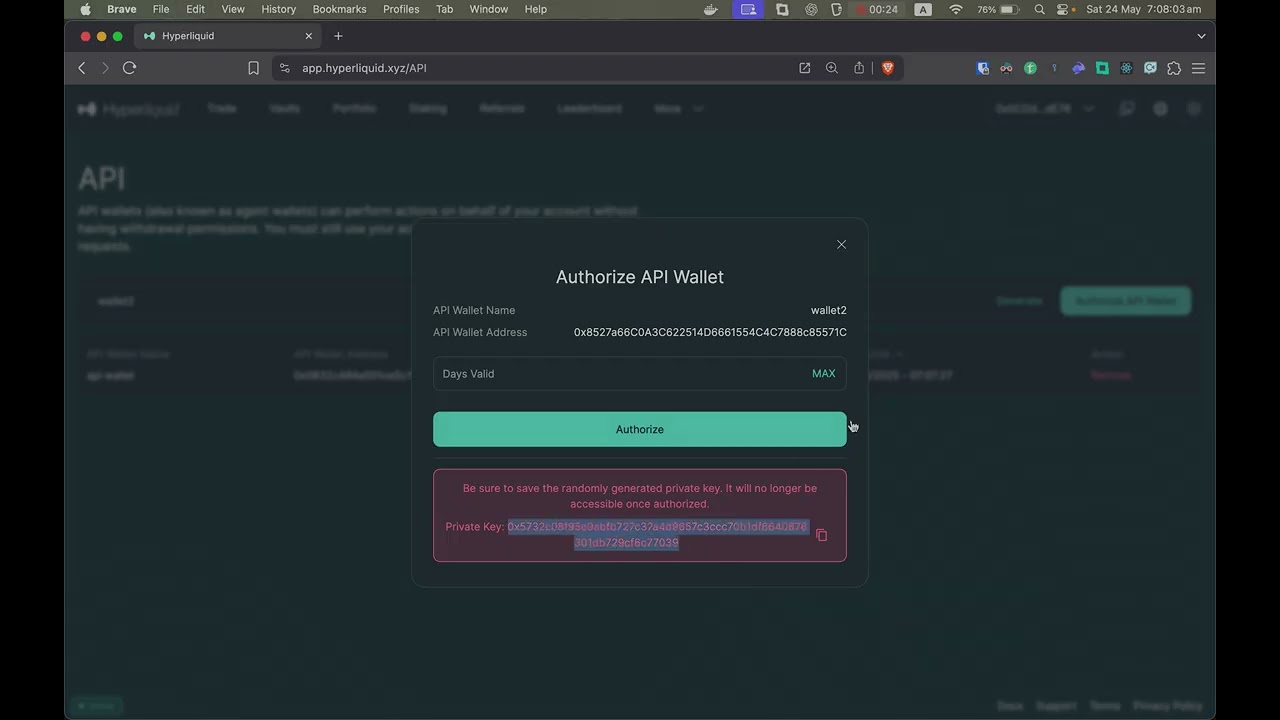Click the API wallet address value

point(710,332)
